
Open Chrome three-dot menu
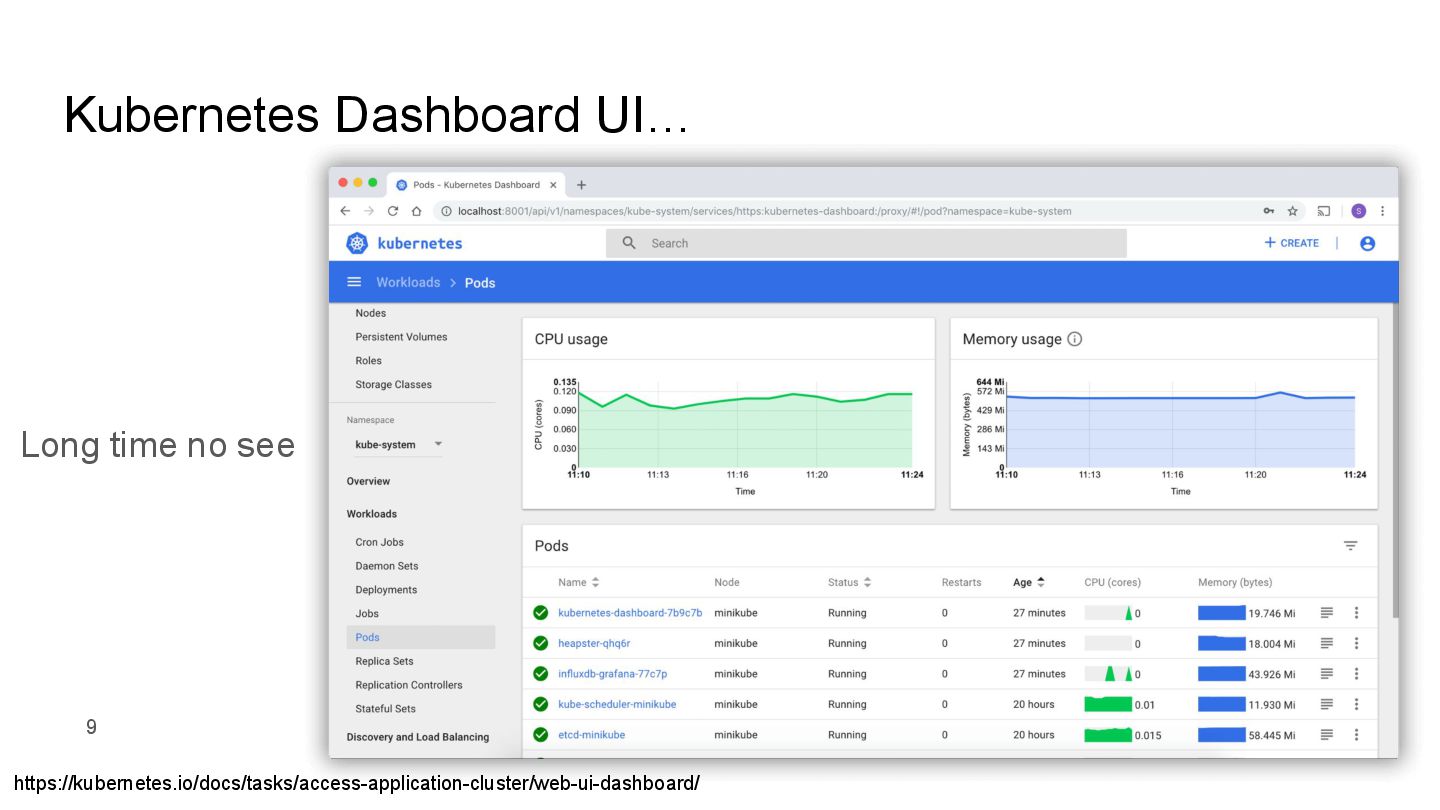pos(1383,211)
